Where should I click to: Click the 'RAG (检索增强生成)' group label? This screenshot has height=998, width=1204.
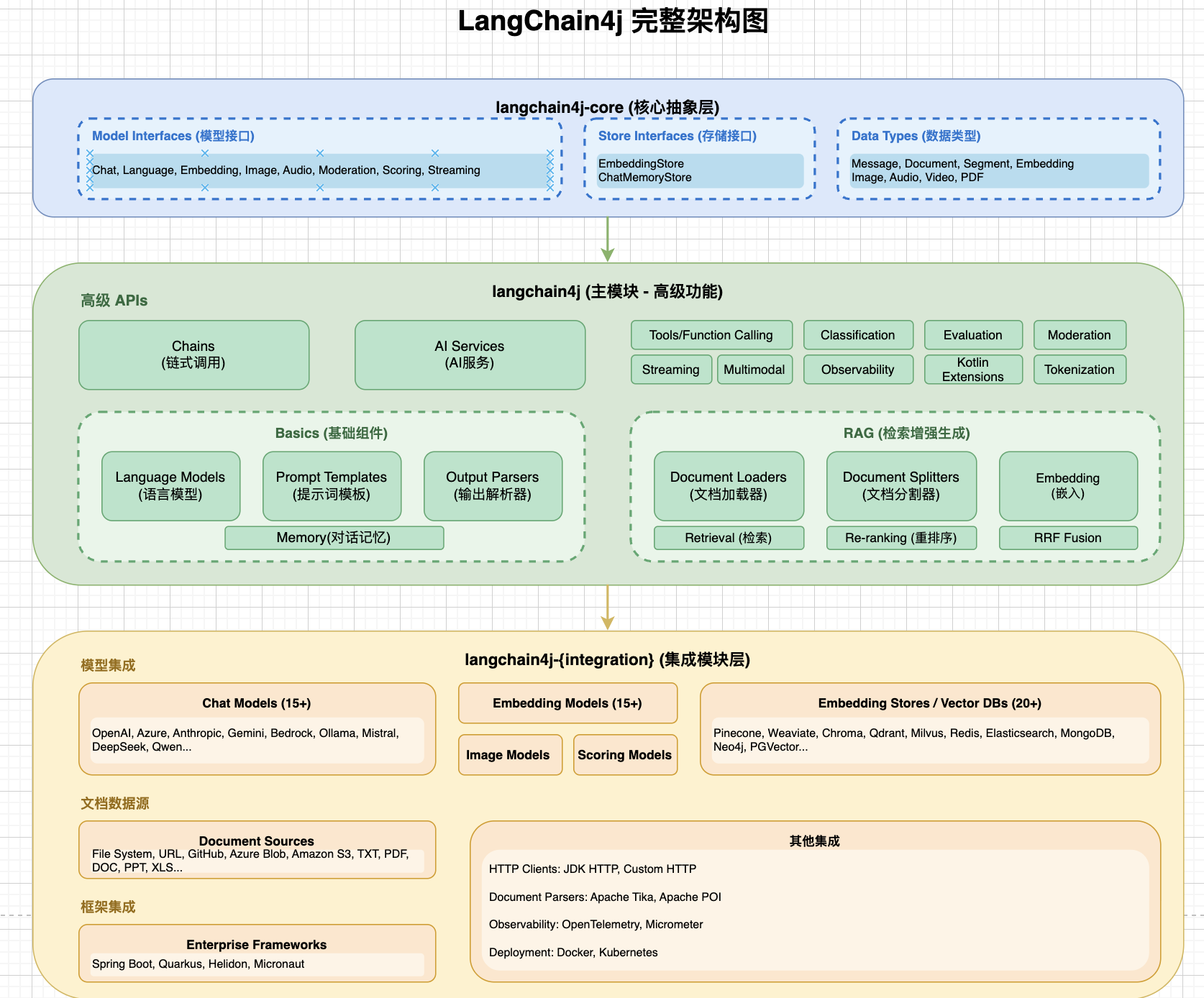(x=907, y=433)
